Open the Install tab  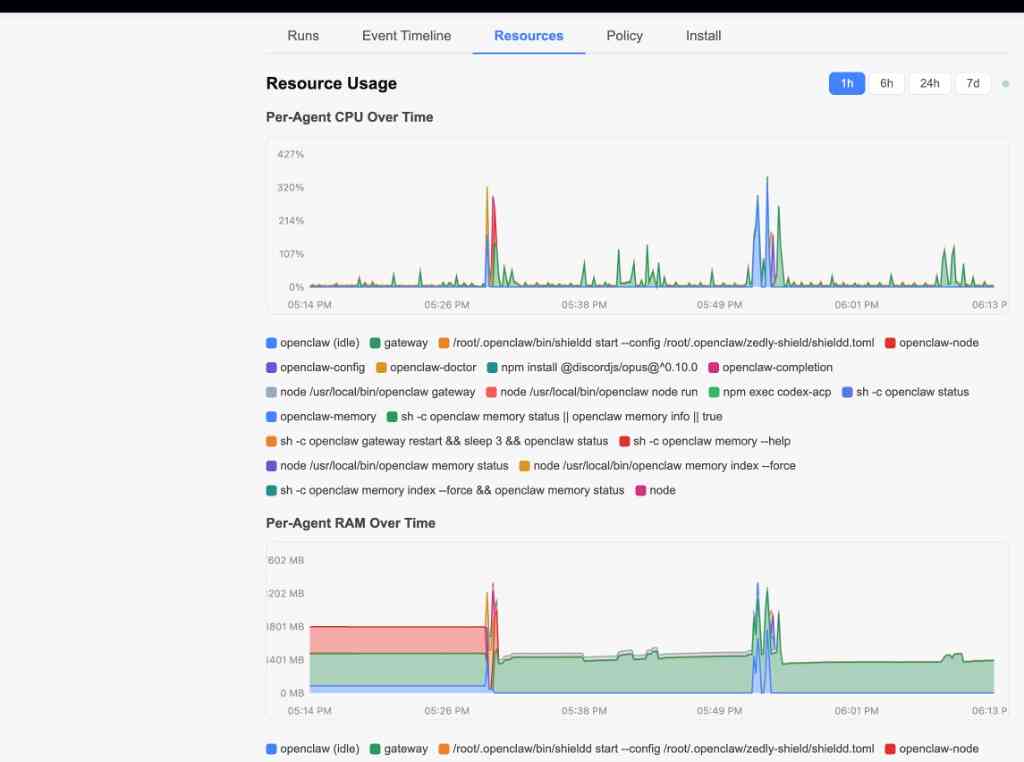pos(703,36)
